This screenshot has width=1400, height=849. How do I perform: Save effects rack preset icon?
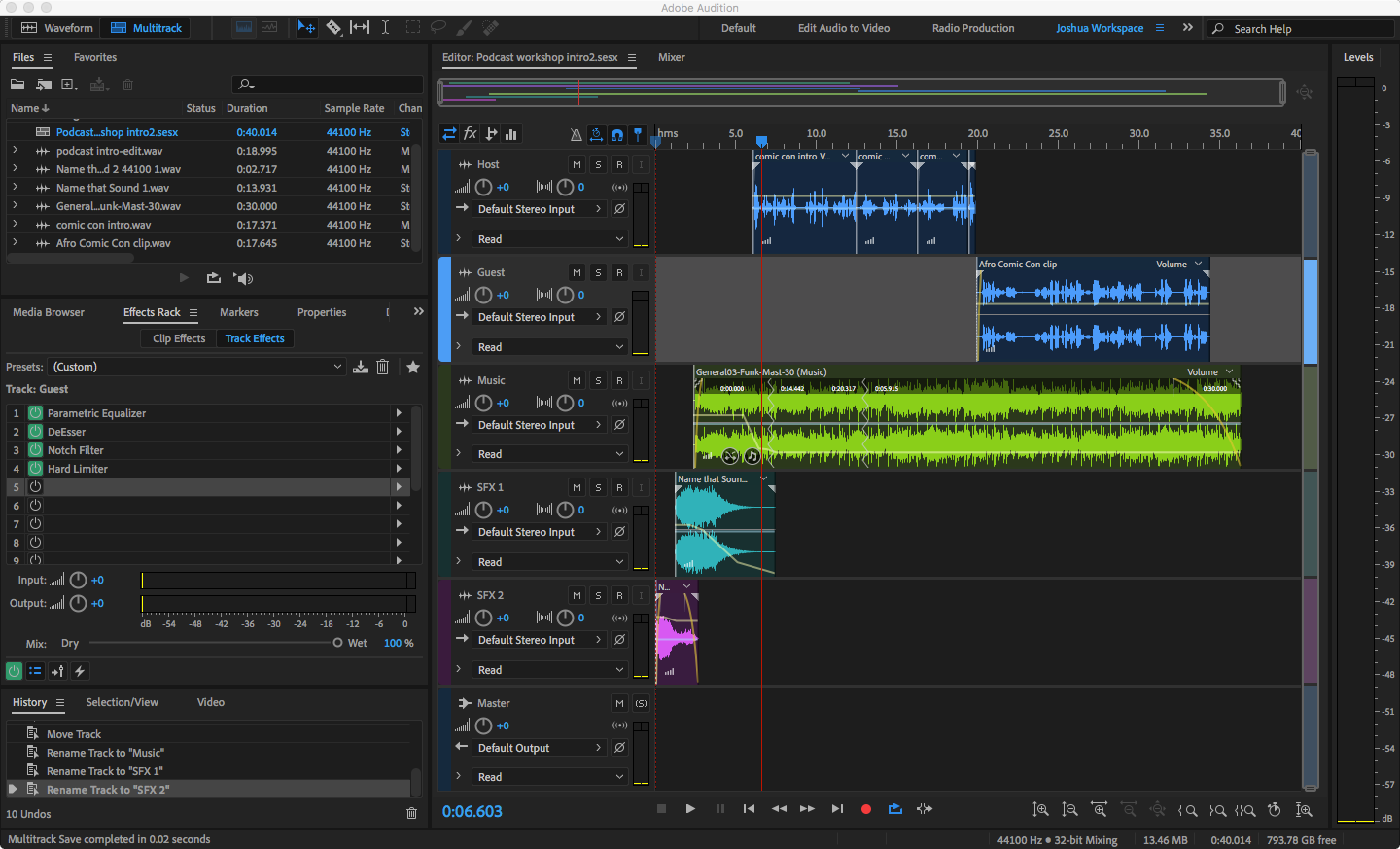361,367
